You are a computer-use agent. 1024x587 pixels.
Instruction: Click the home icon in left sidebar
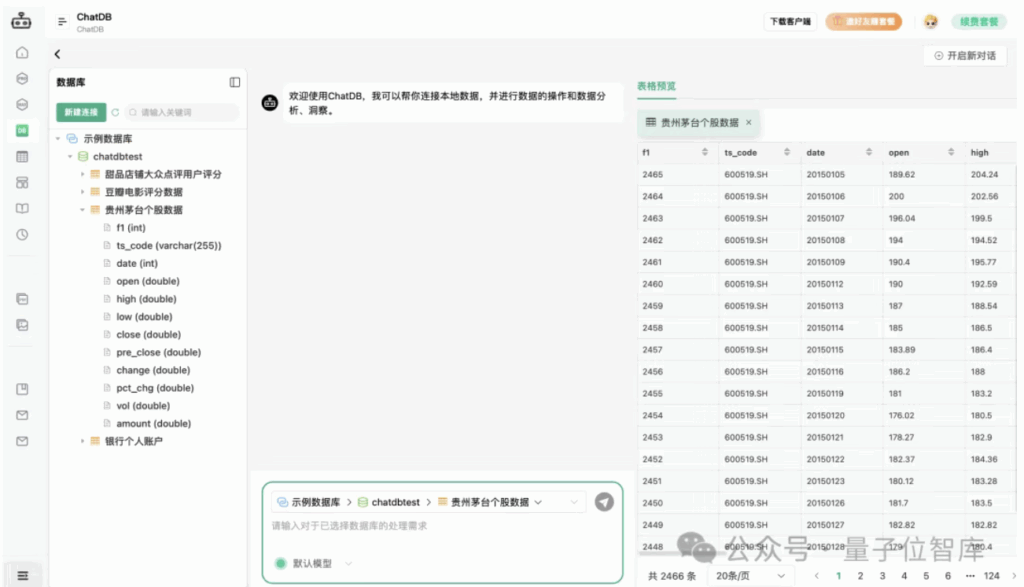[x=22, y=53]
